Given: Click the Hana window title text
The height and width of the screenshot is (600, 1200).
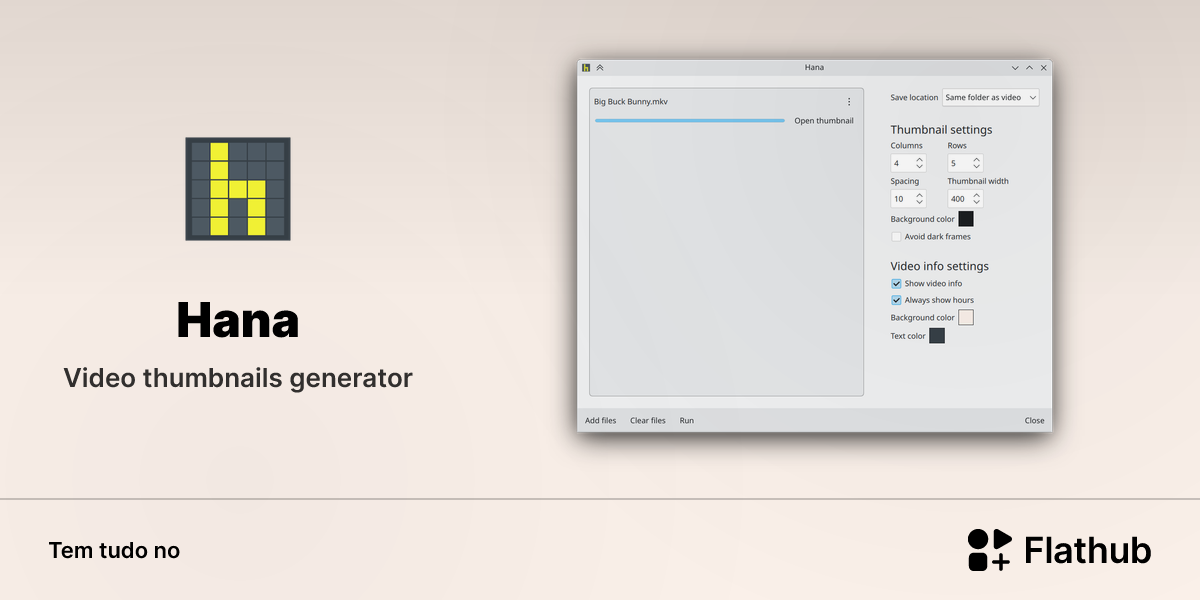Looking at the screenshot, I should [814, 68].
